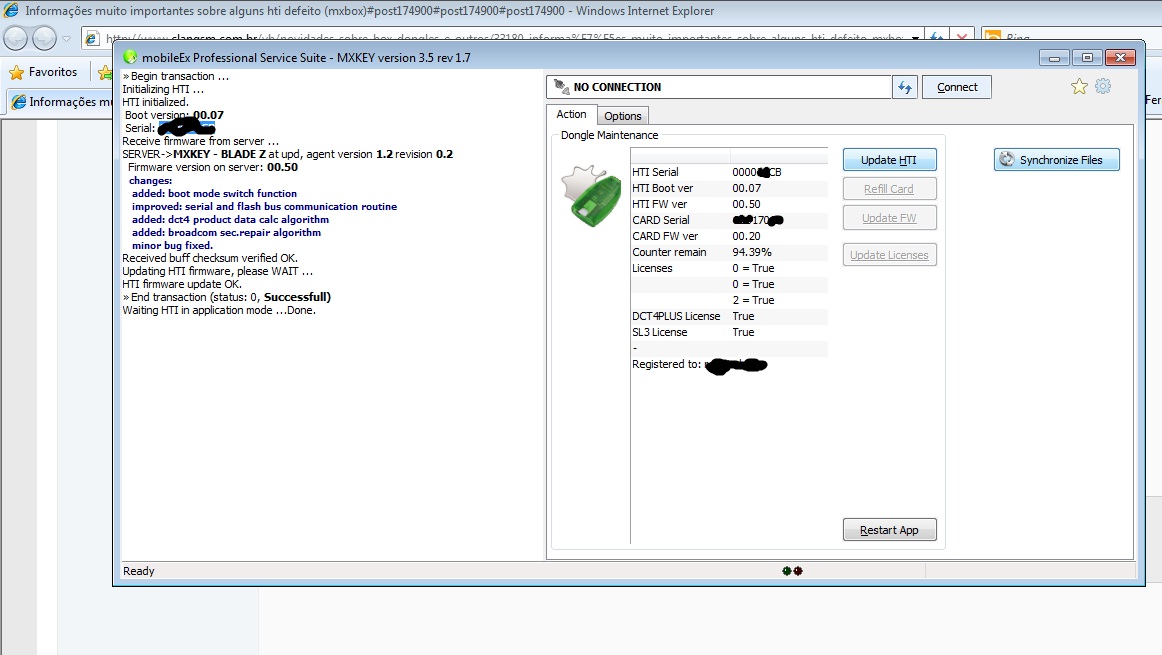Click the NO CONNECTION port field
Image resolution: width=1162 pixels, height=655 pixels.
[719, 87]
